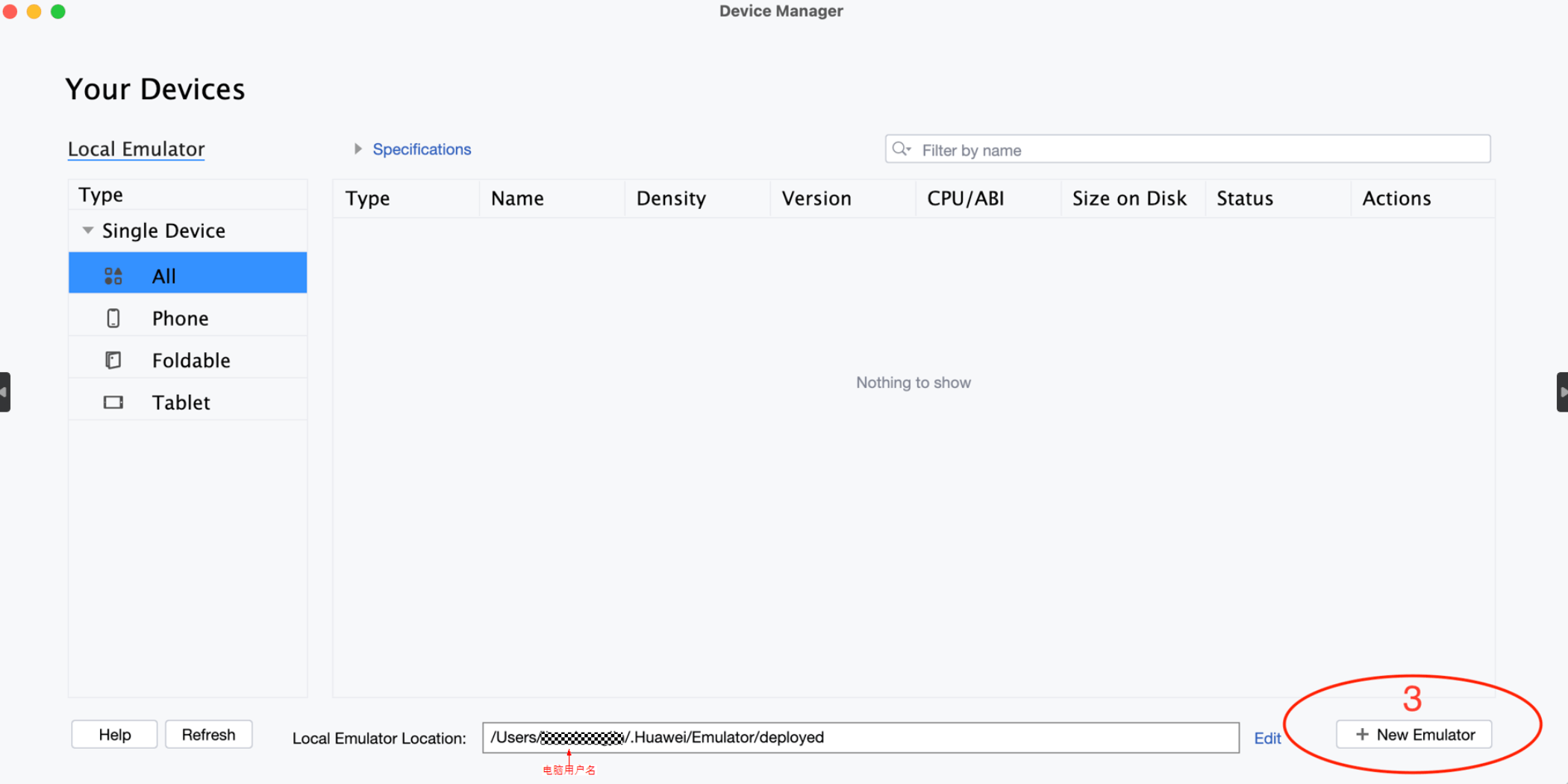Viewport: 1568px width, 784px height.
Task: Minimize the Device Manager window
Action: pyautogui.click(x=34, y=11)
